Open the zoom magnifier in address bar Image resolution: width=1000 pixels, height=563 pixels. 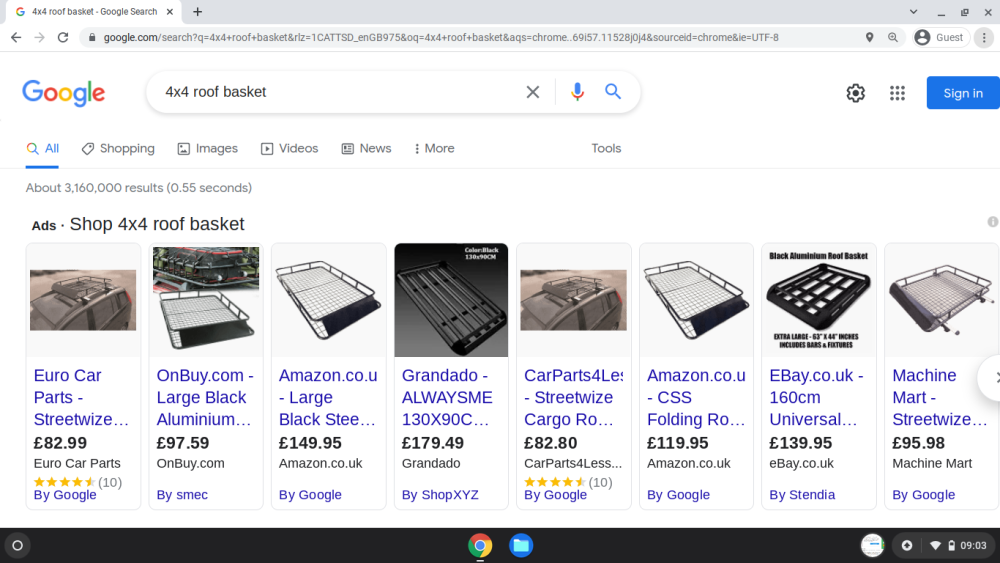(893, 38)
